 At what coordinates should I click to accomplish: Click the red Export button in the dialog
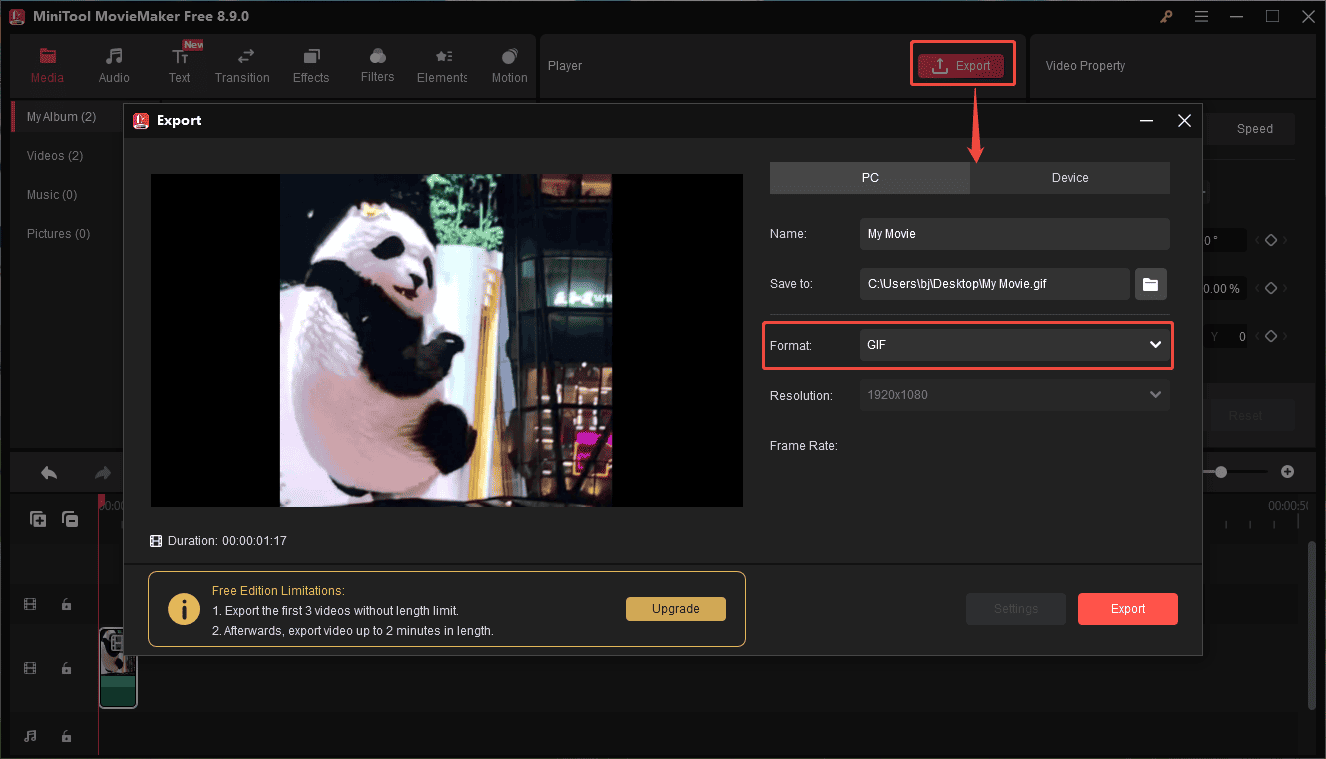coord(1128,609)
